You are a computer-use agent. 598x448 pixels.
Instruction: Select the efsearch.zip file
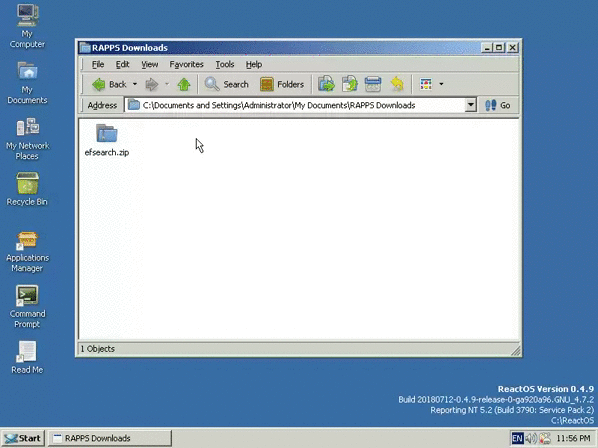[x=107, y=140]
